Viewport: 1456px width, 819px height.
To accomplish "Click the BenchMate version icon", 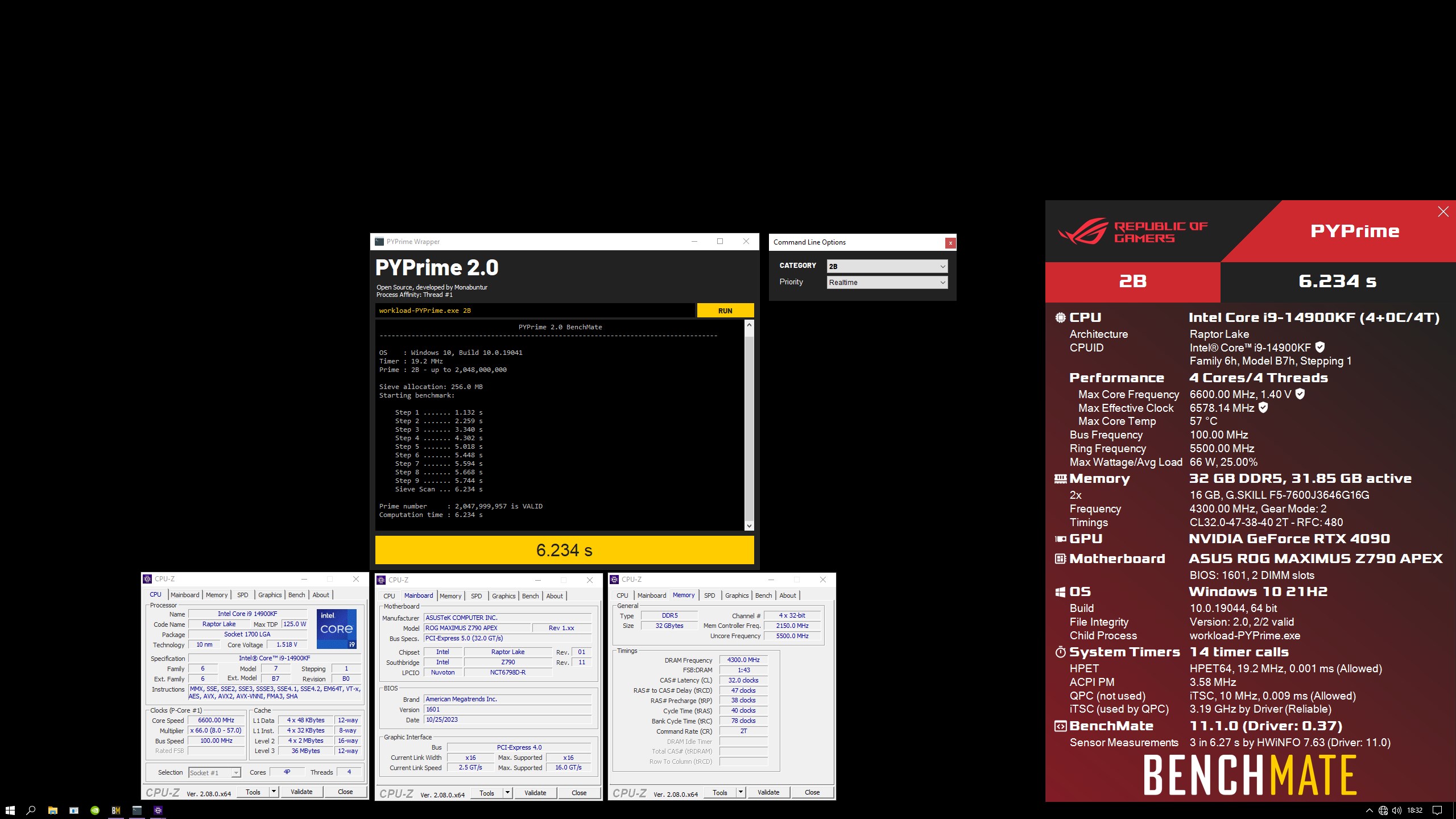I will coord(1060,726).
